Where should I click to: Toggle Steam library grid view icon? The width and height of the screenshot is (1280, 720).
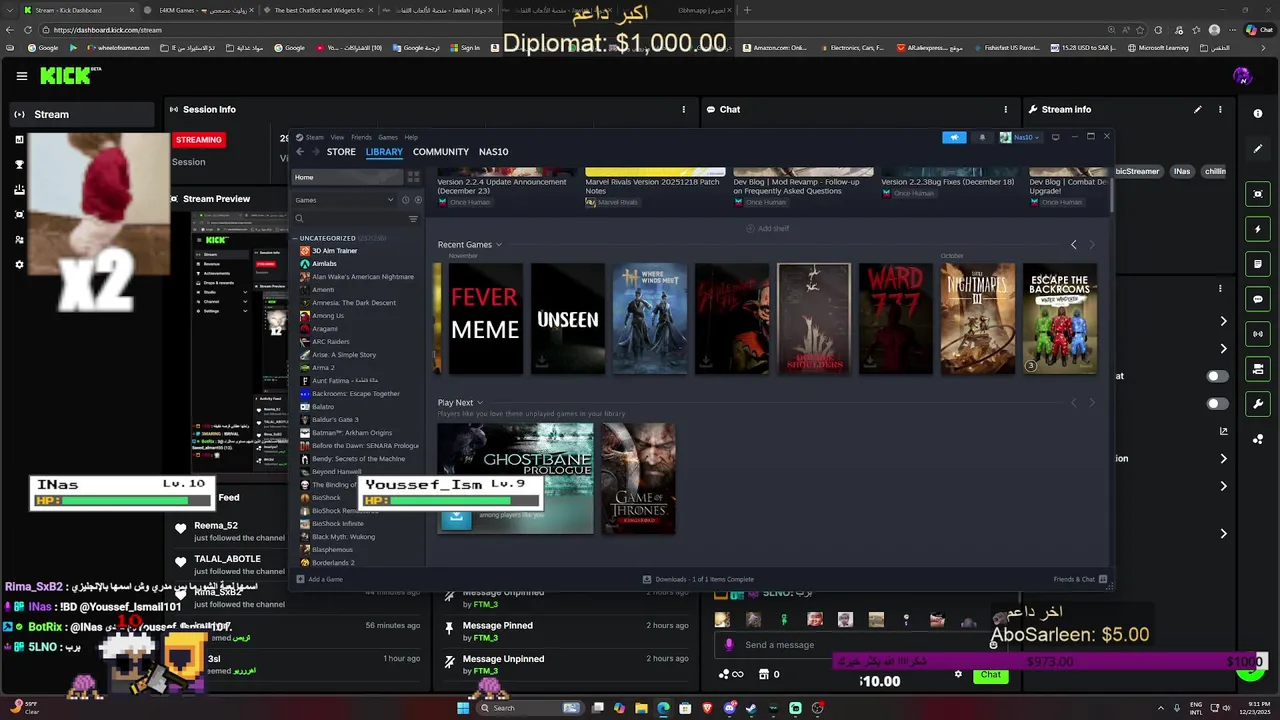[413, 177]
